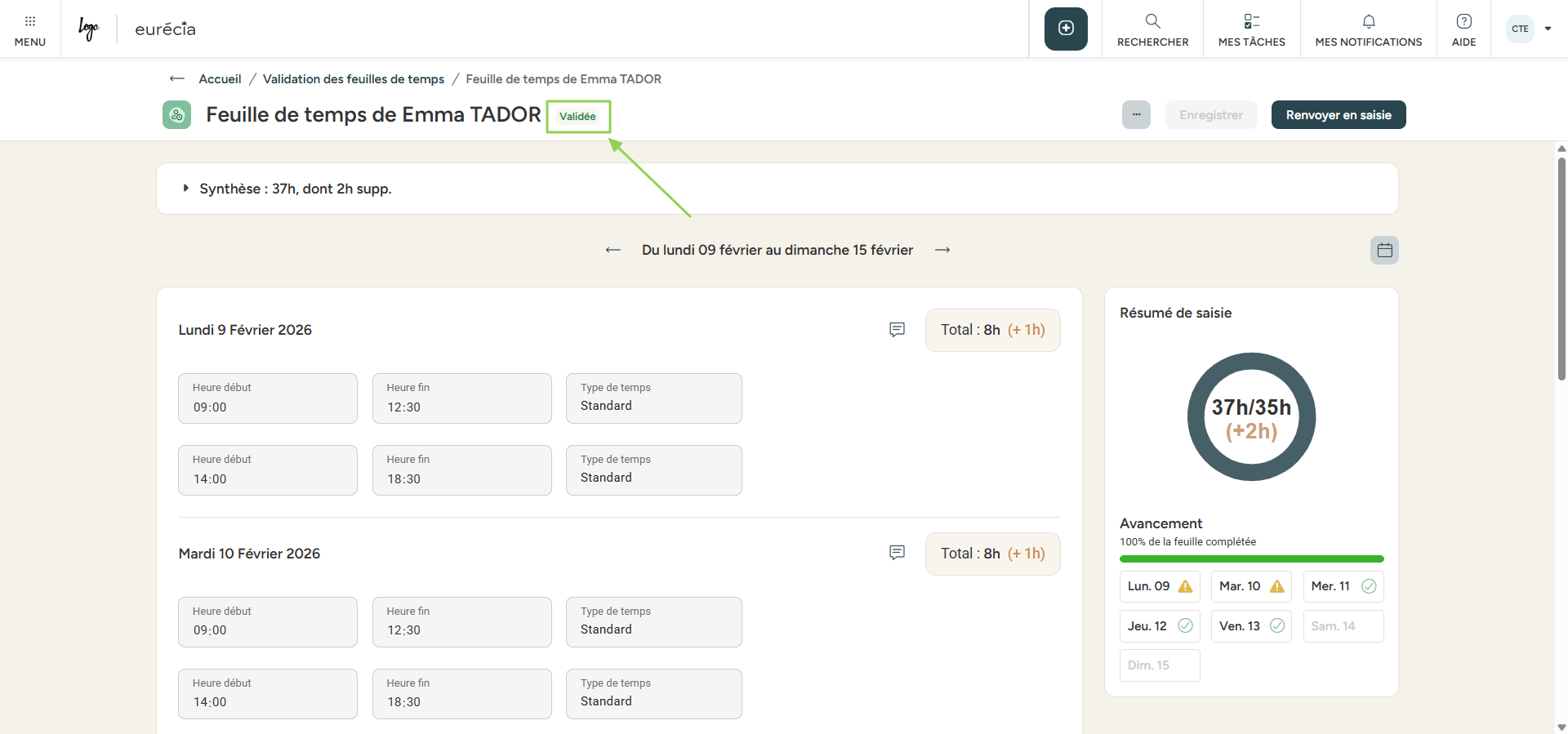Open comment icon for Mardi 10 Février
Viewport: 1568px width, 734px height.
897,553
